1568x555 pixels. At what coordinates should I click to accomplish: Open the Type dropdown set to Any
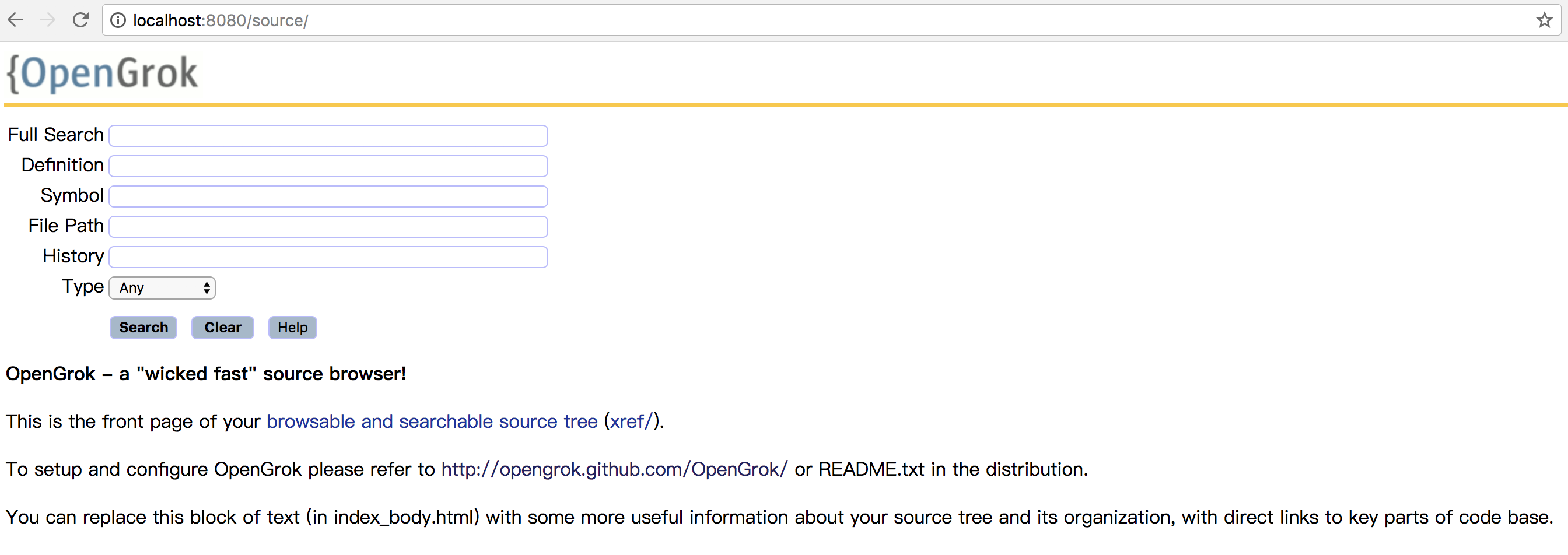[162, 289]
